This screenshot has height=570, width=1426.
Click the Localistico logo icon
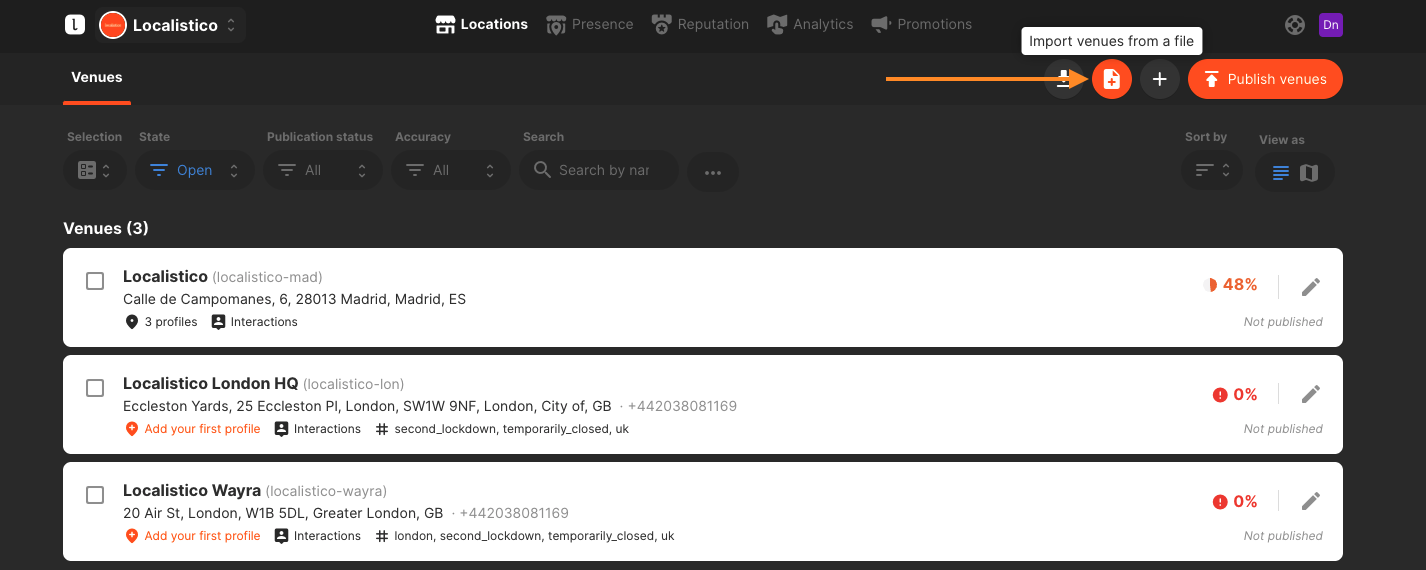pos(75,25)
